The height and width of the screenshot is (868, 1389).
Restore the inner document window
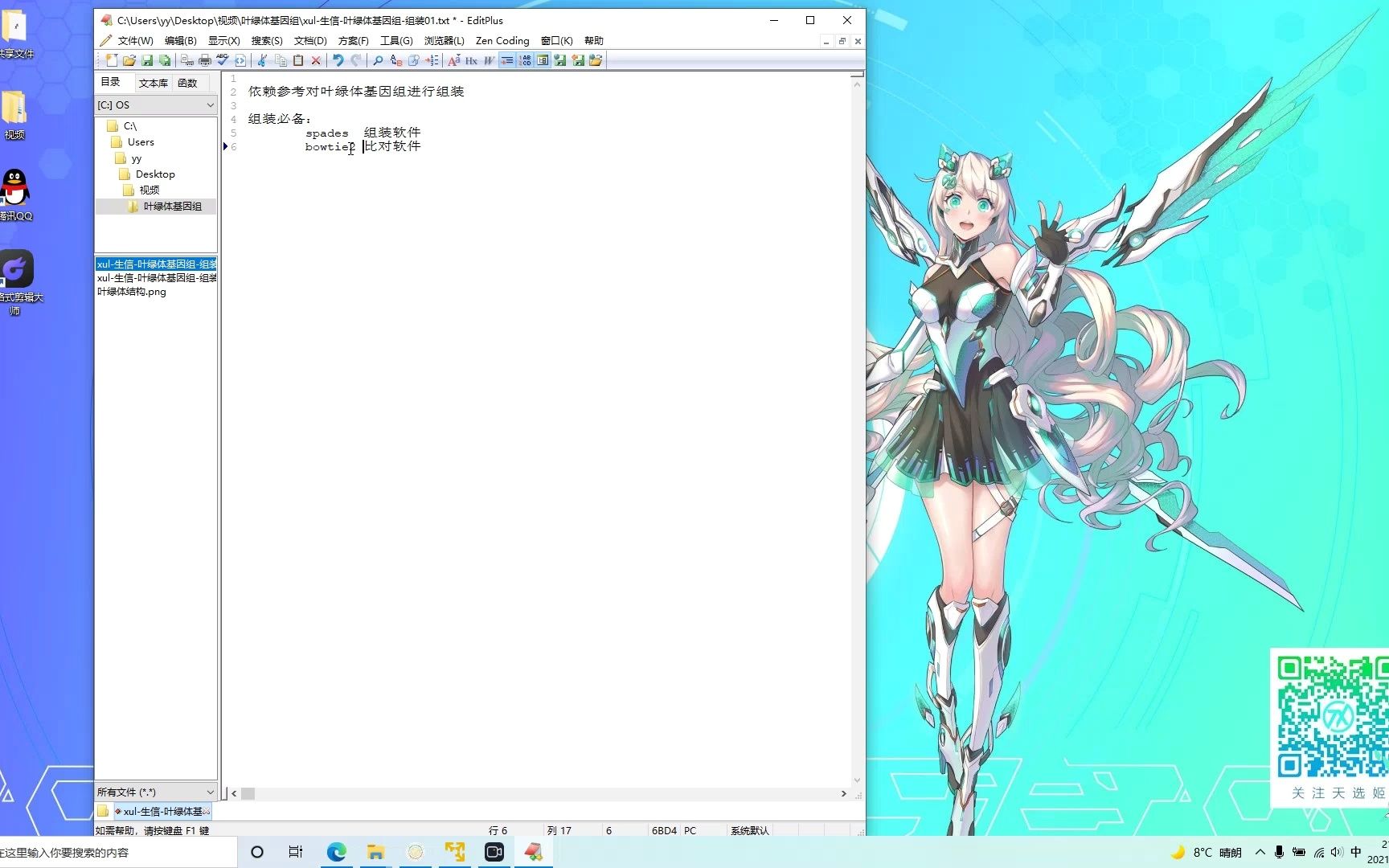click(x=842, y=41)
